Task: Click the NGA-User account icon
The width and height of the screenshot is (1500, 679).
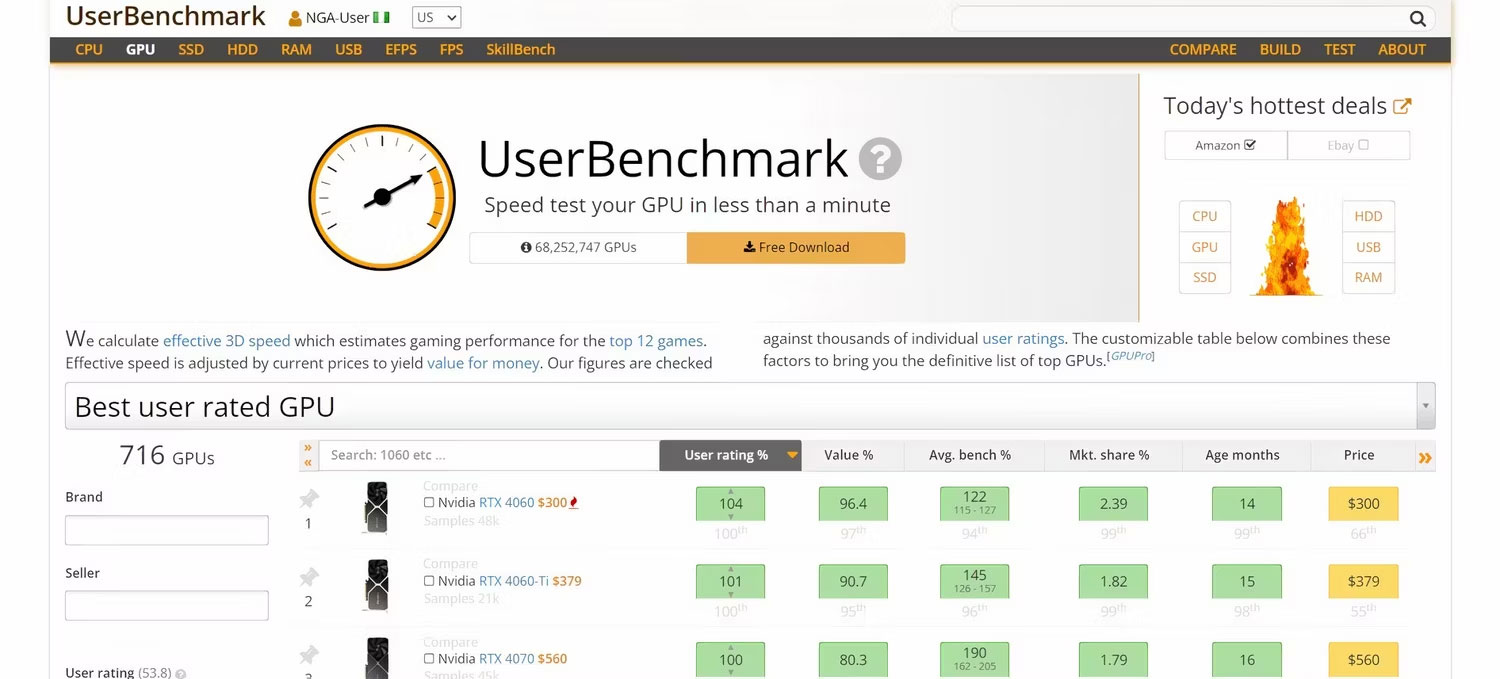Action: pyautogui.click(x=297, y=17)
